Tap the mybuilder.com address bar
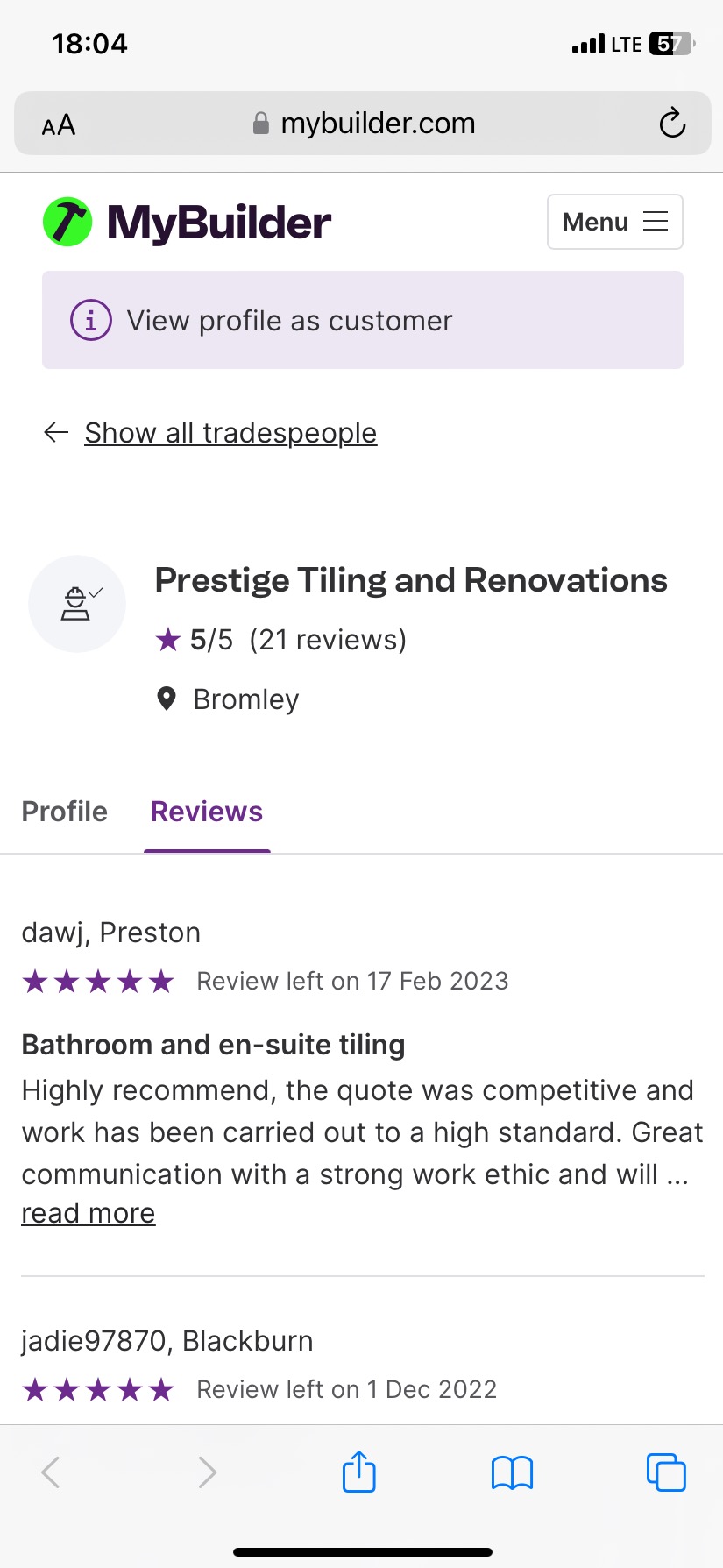Screen dimensions: 723x1568 pyautogui.click(x=377, y=123)
